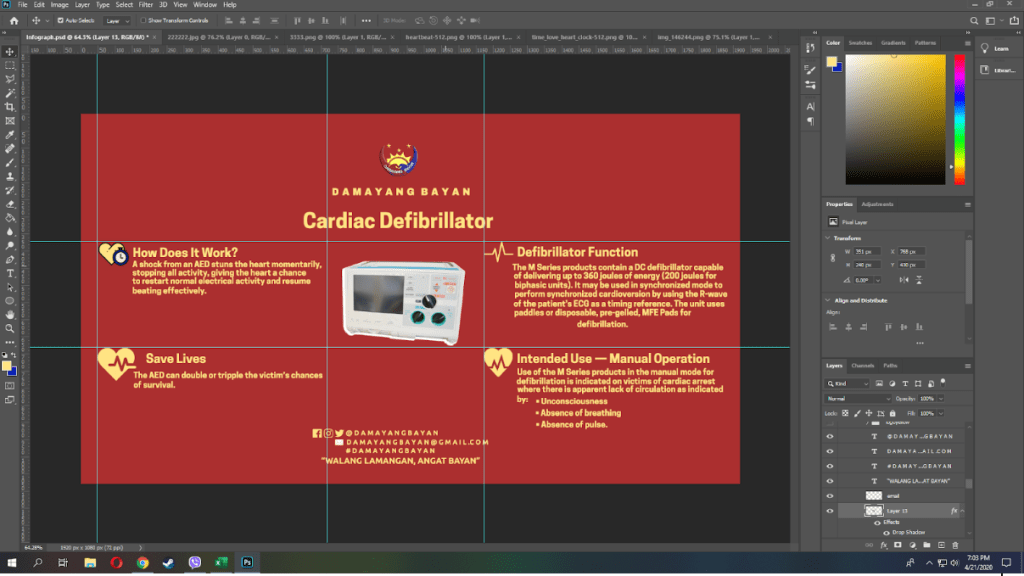Hide the email layer visibility eye
The height and width of the screenshot is (576, 1024).
[x=830, y=496]
